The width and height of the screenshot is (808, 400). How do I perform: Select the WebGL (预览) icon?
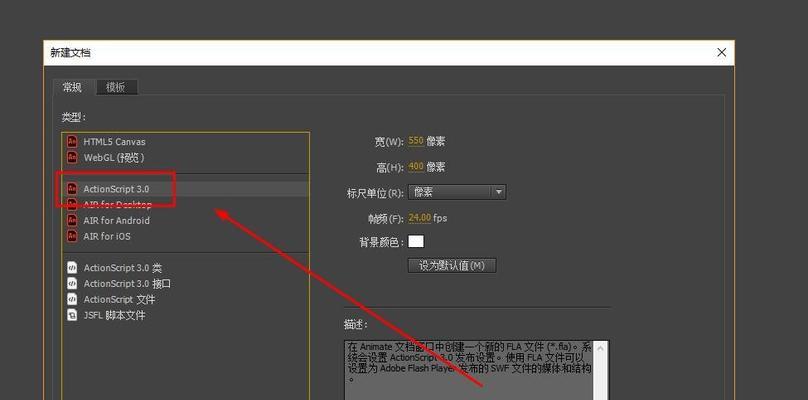pyautogui.click(x=72, y=157)
